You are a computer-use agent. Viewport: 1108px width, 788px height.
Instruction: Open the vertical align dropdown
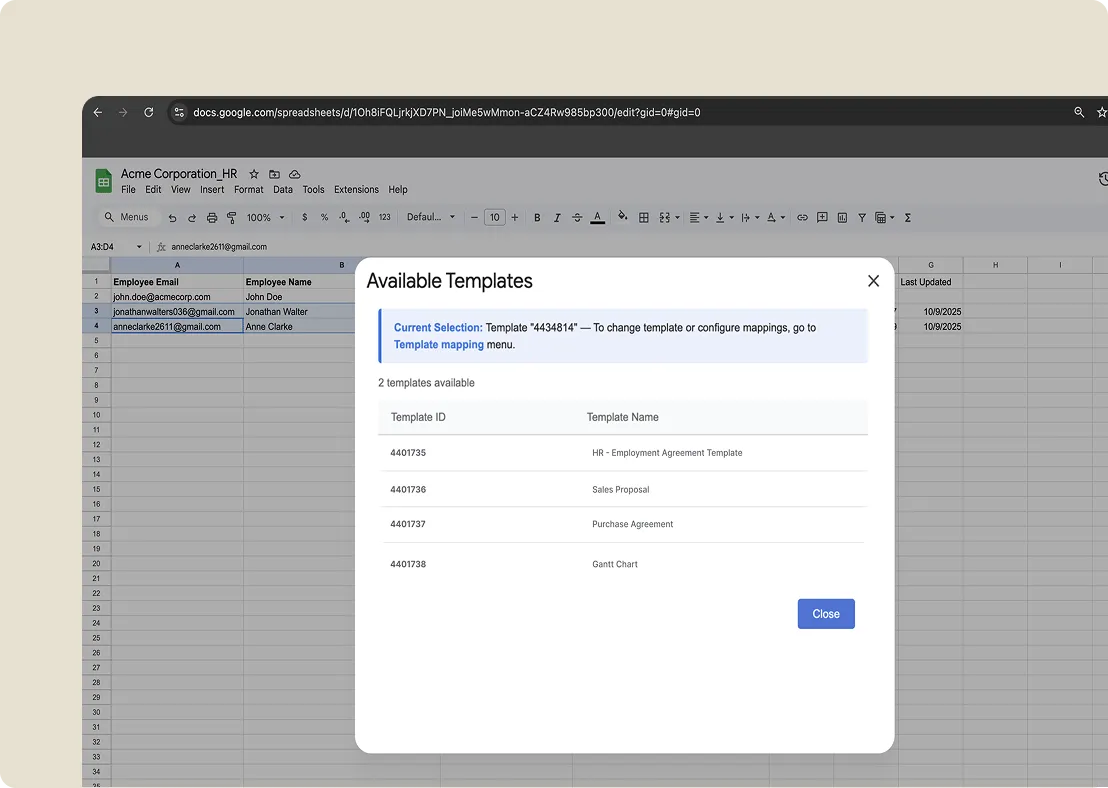pos(724,218)
